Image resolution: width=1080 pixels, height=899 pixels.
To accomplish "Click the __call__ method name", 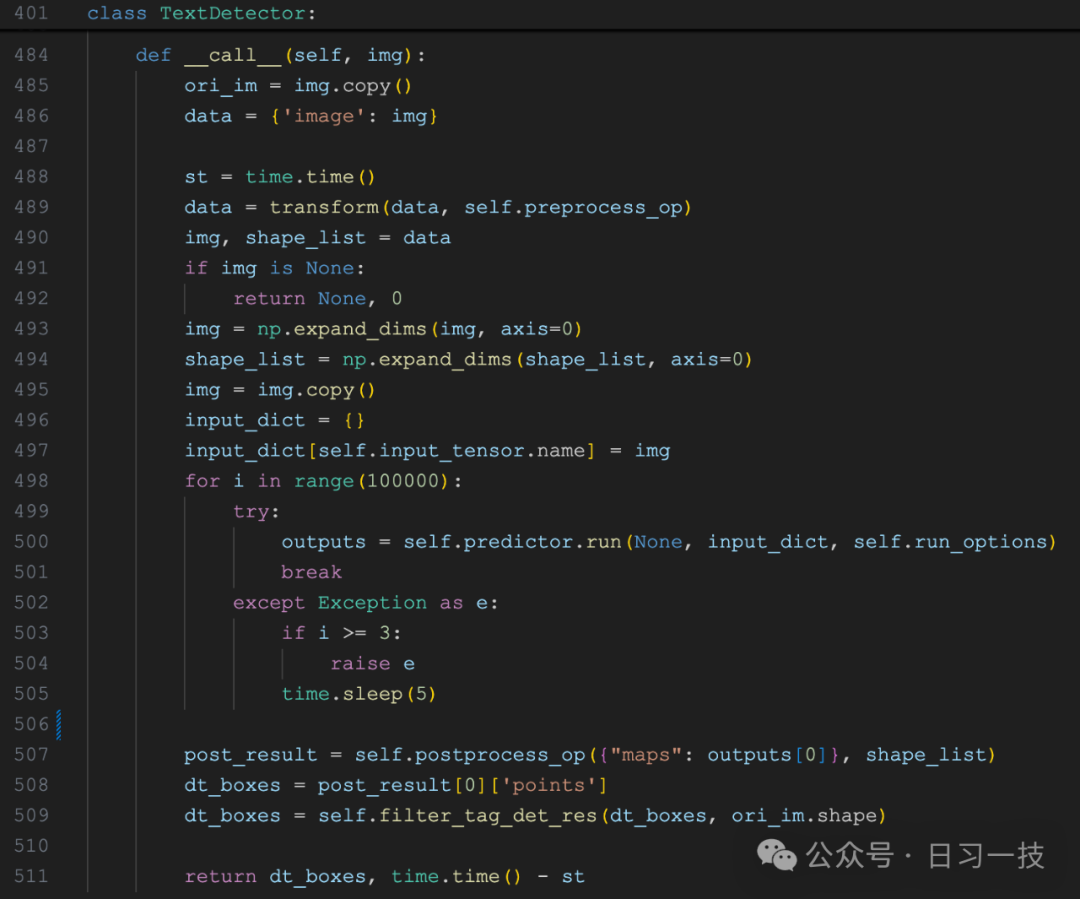I will click(x=232, y=55).
